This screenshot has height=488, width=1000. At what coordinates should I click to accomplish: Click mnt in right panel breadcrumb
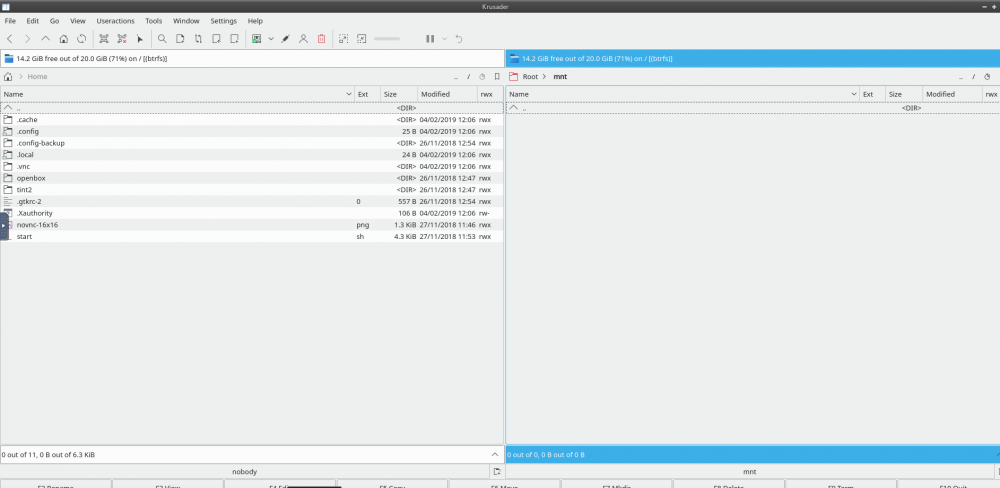pyautogui.click(x=560, y=77)
